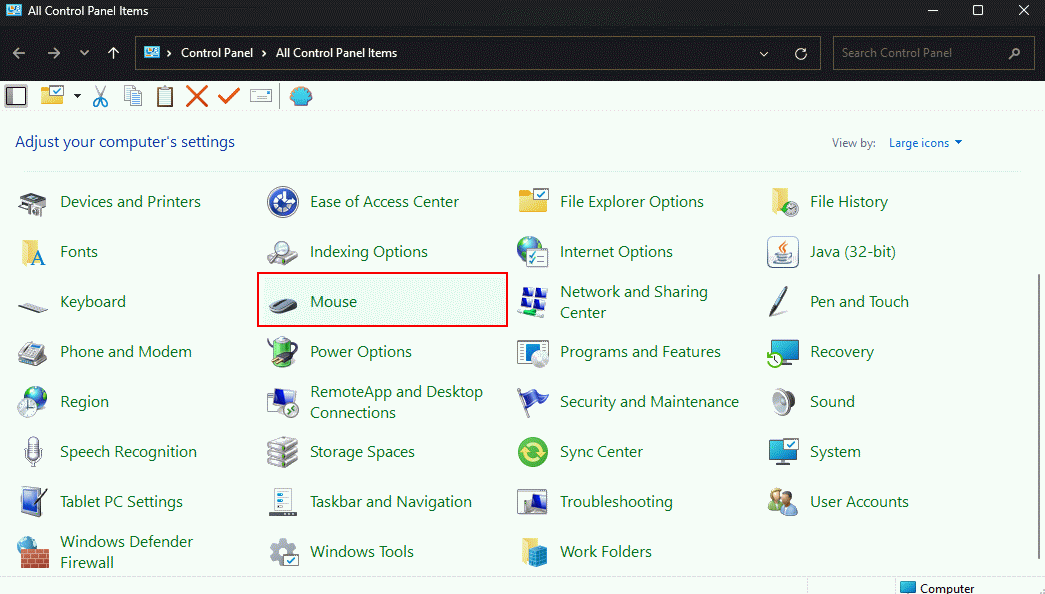
Task: Expand the folder options dropdown arrow
Action: pos(77,96)
